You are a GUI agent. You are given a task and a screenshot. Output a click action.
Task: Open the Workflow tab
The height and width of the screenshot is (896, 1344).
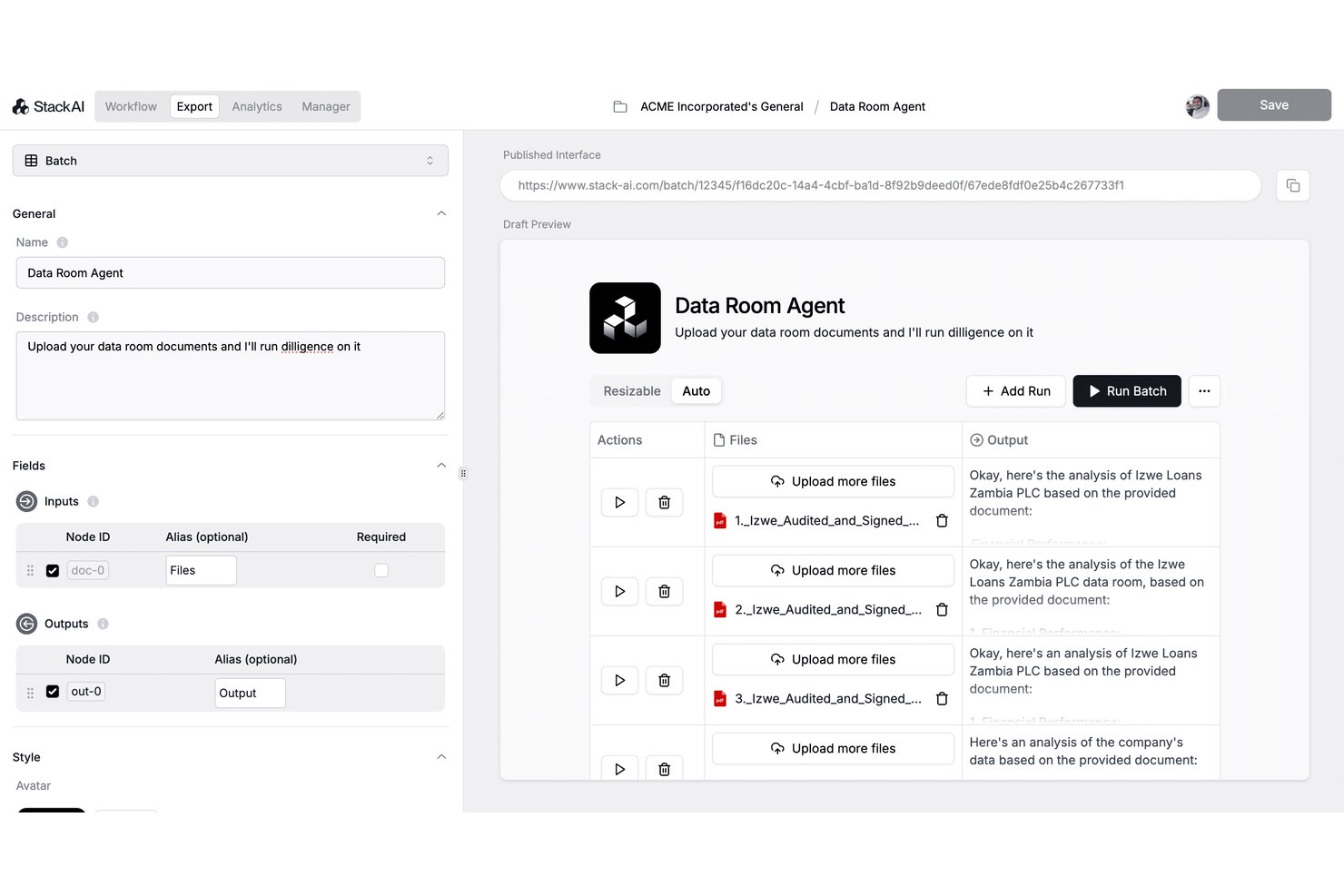(131, 106)
